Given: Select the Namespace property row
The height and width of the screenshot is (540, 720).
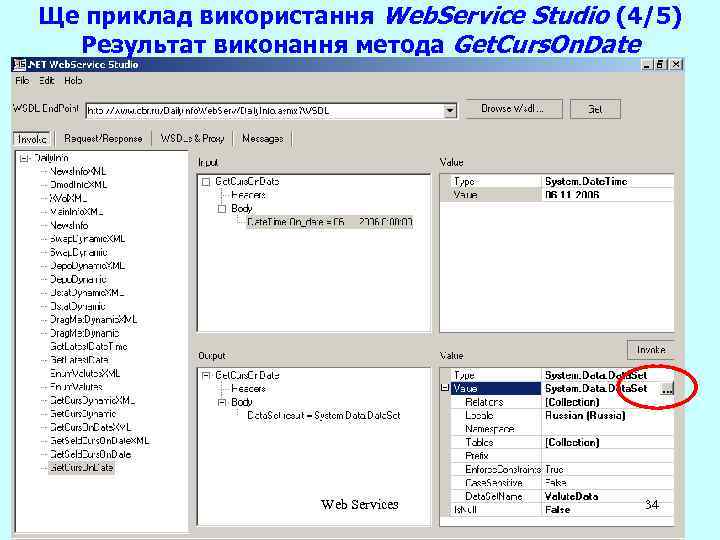Looking at the screenshot, I should click(x=562, y=429).
